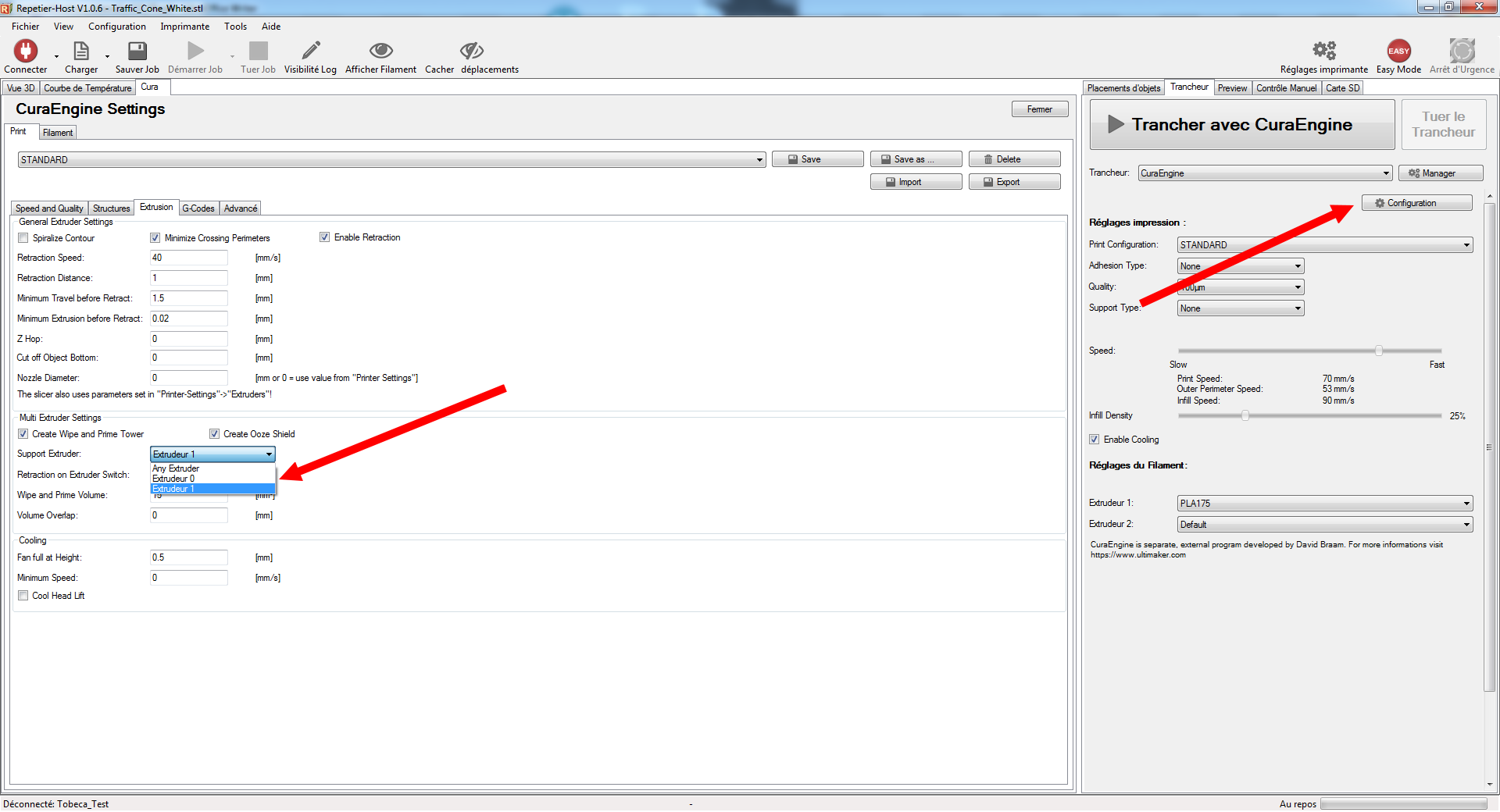Image resolution: width=1500 pixels, height=812 pixels.
Task: Click the Connecter power icon
Action: coord(26,52)
